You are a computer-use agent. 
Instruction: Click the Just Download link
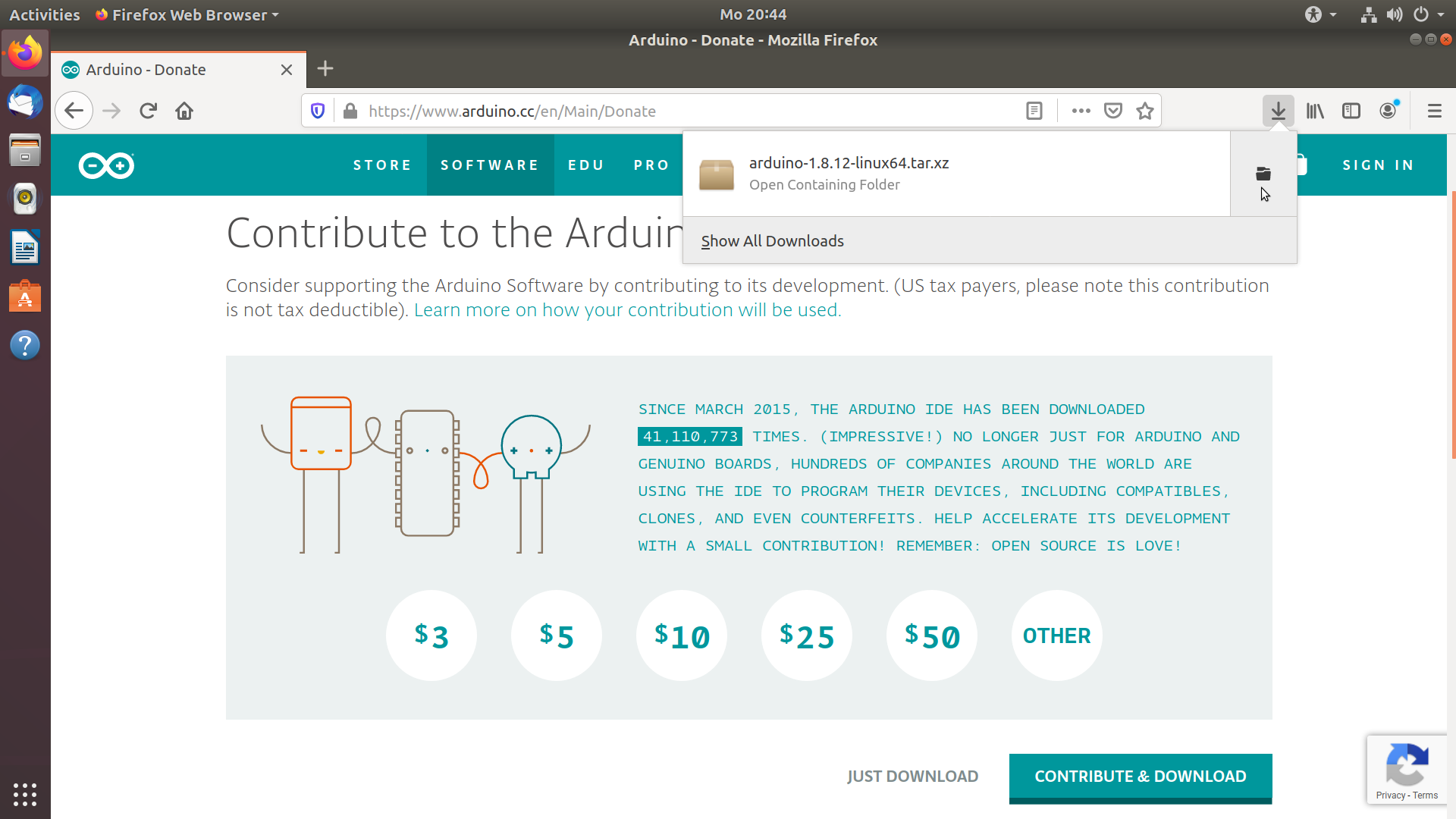tap(912, 777)
